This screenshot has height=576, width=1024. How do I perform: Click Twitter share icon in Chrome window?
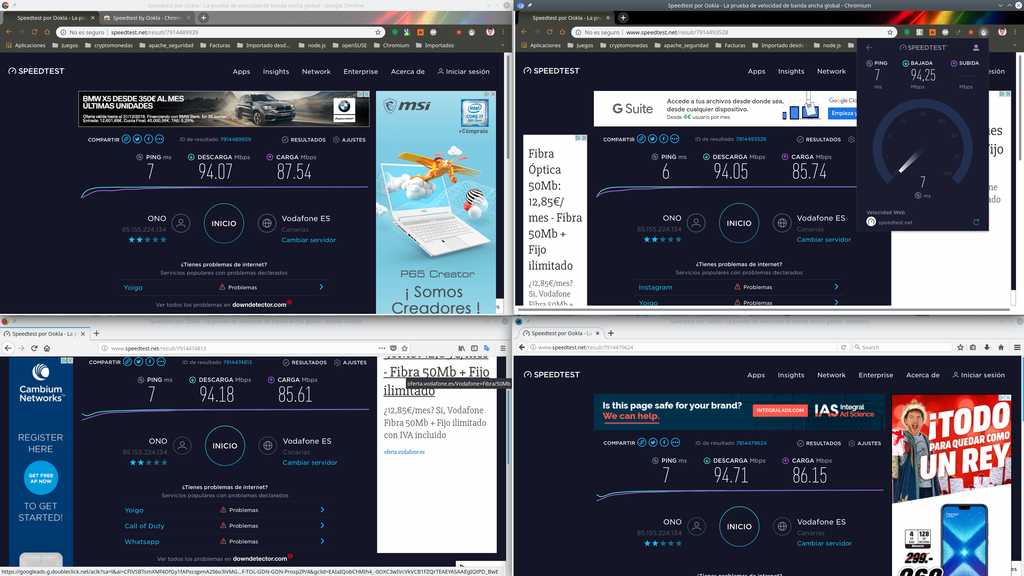tap(138, 139)
